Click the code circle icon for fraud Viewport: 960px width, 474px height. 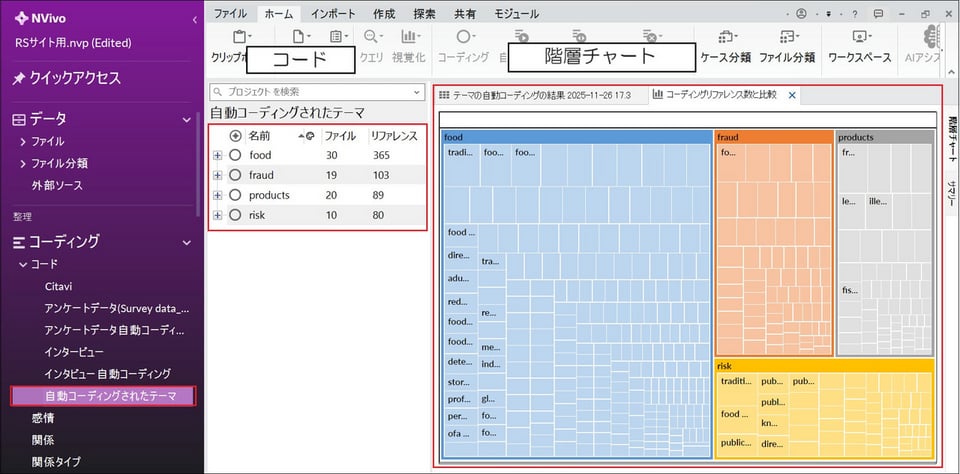click(x=235, y=175)
